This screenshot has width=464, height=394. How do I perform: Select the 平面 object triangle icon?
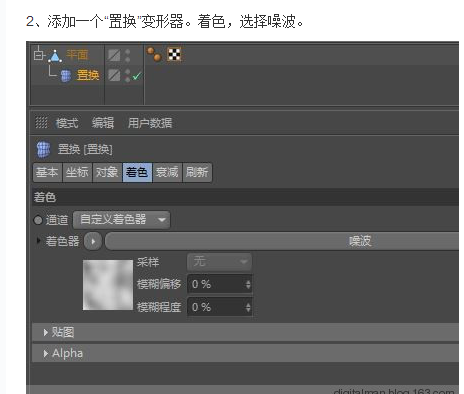tap(55, 56)
